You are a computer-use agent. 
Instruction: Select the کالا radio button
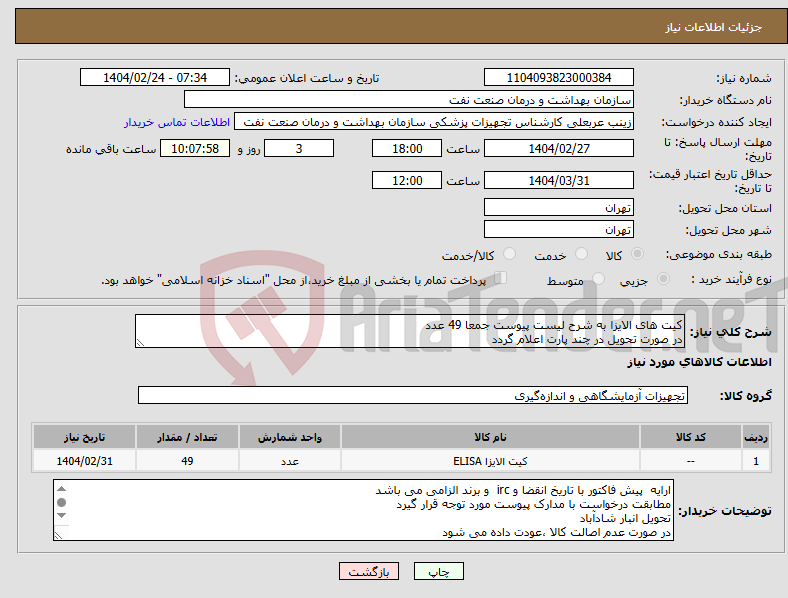[x=637, y=254]
